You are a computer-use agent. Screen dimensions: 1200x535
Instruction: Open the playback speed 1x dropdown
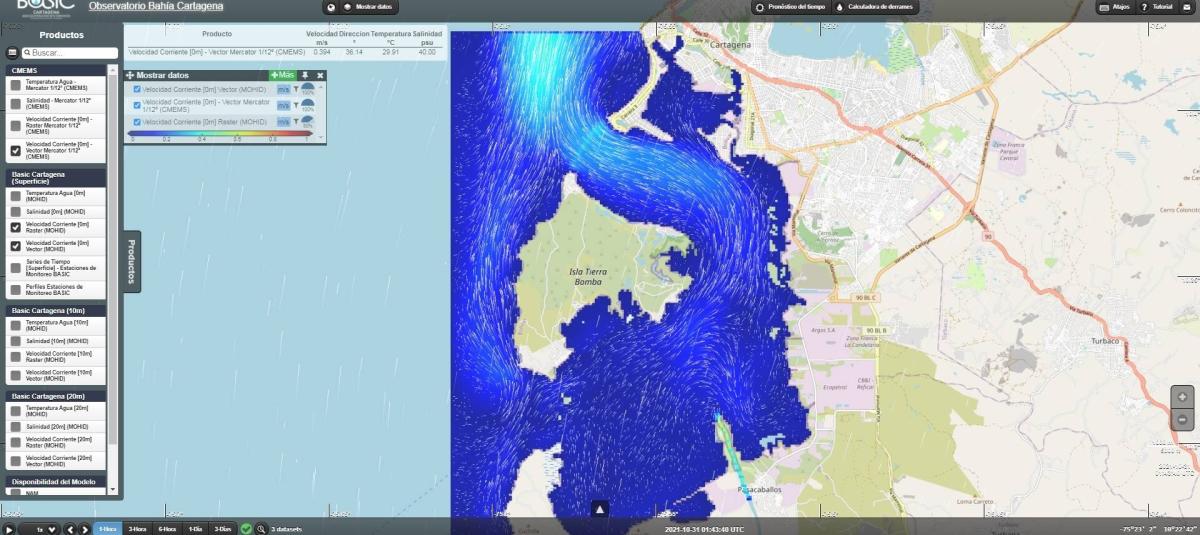point(46,529)
